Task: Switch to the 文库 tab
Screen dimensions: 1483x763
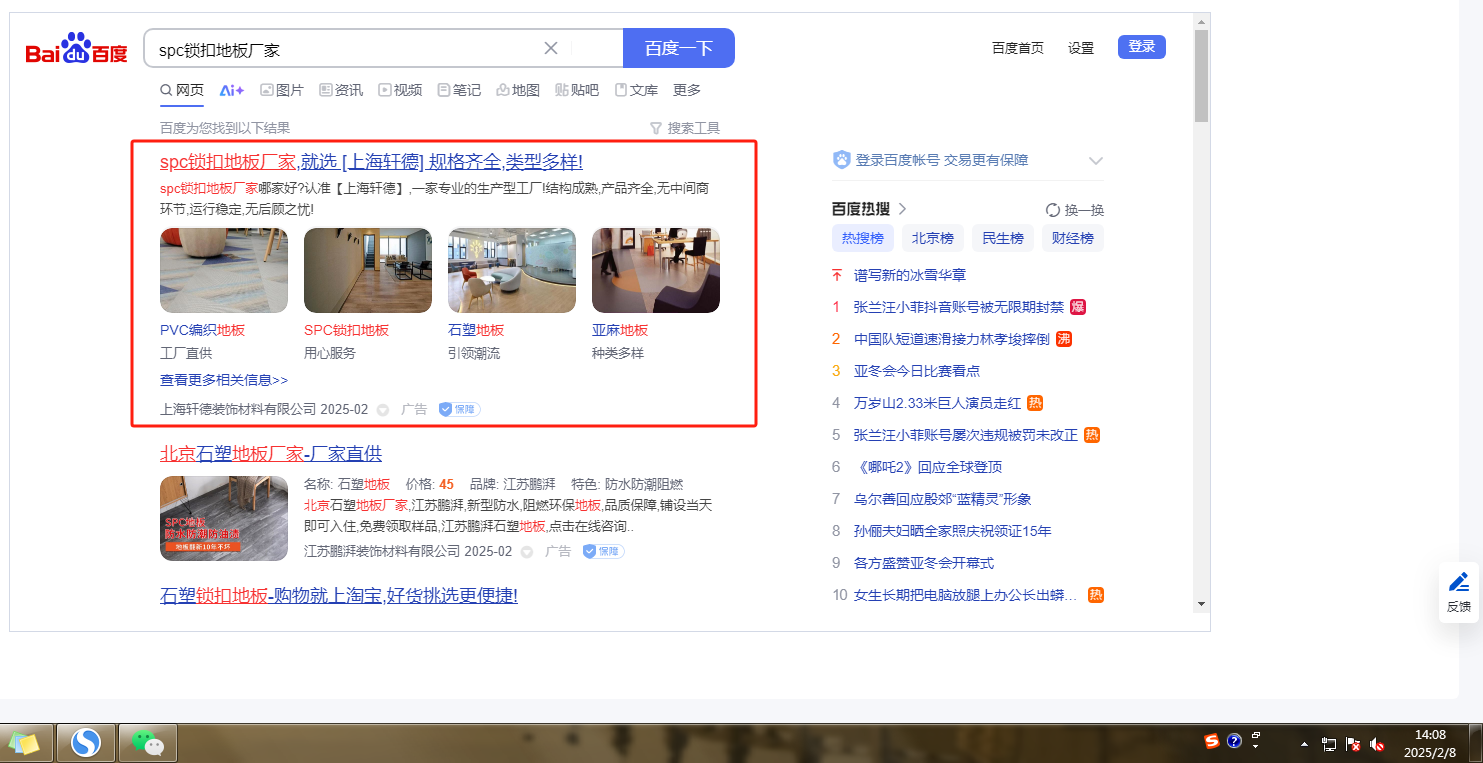Action: coord(636,90)
